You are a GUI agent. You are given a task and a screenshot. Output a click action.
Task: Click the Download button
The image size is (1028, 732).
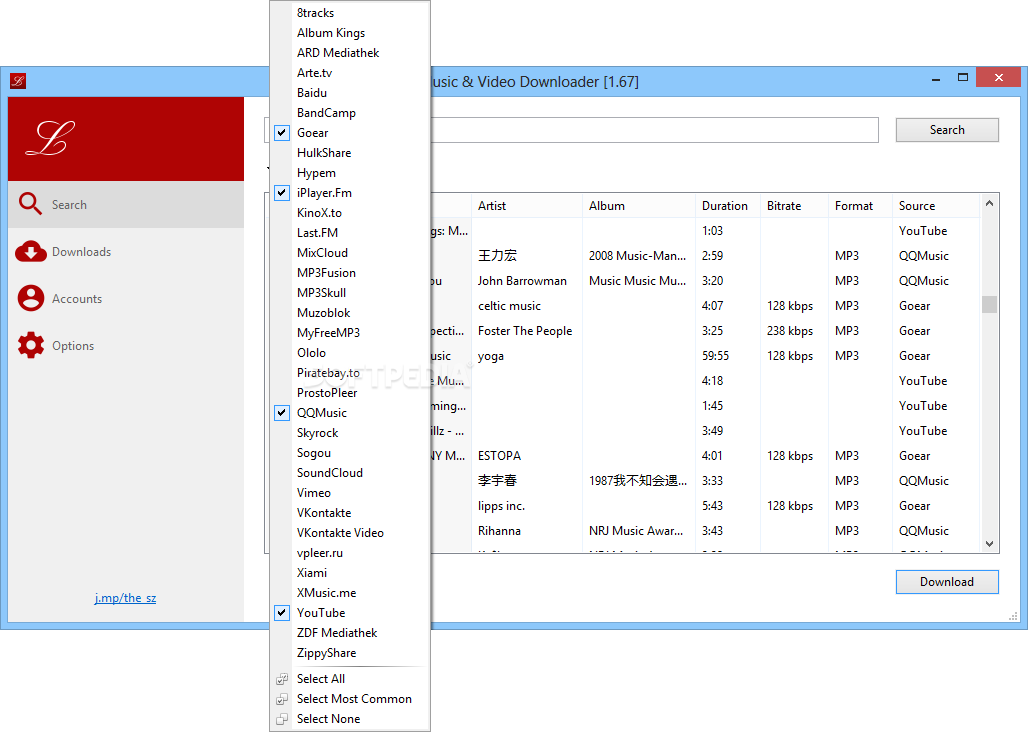pyautogui.click(x=947, y=582)
